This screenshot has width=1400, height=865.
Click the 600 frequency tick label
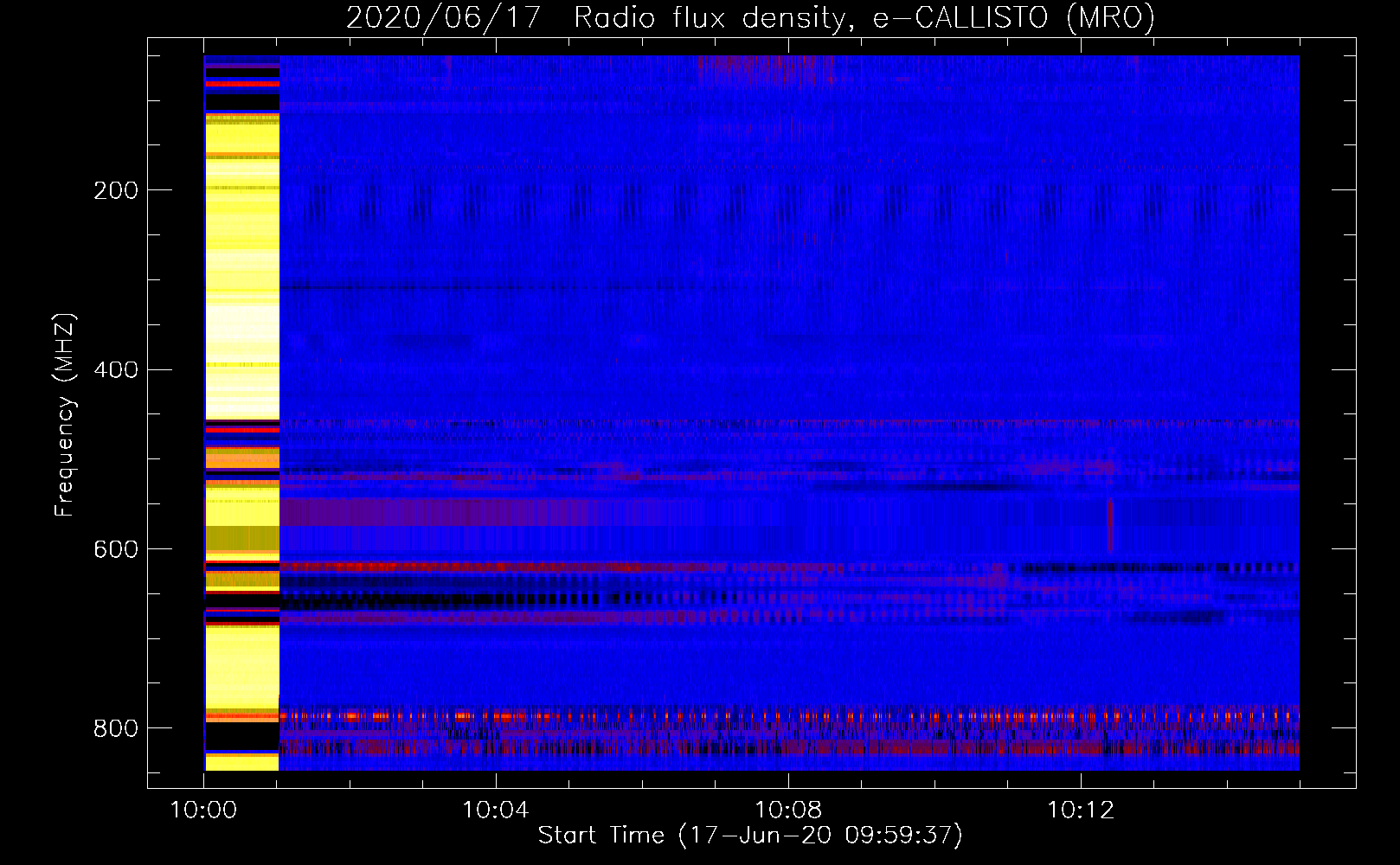click(116, 549)
